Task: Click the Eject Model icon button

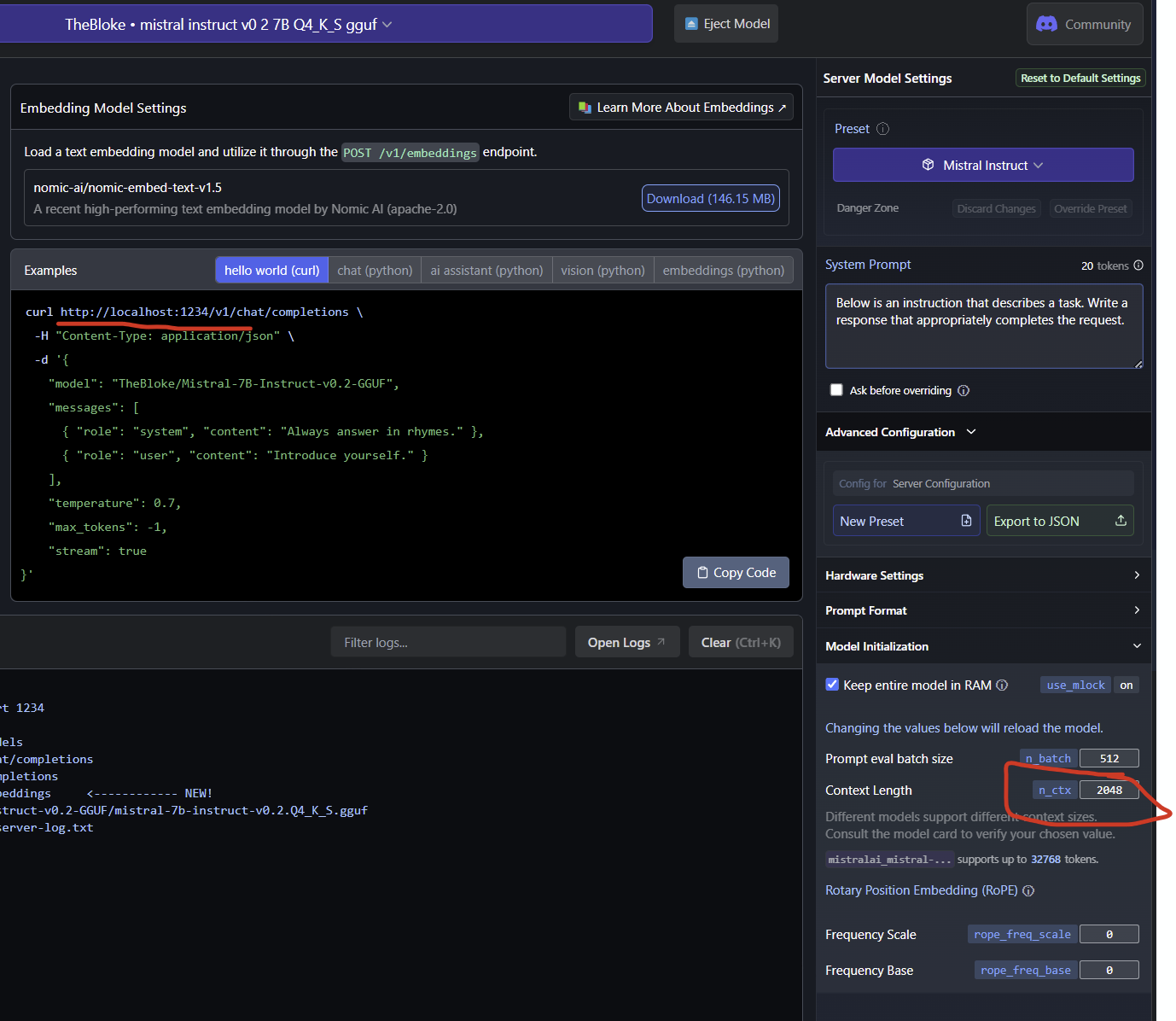Action: tap(691, 24)
